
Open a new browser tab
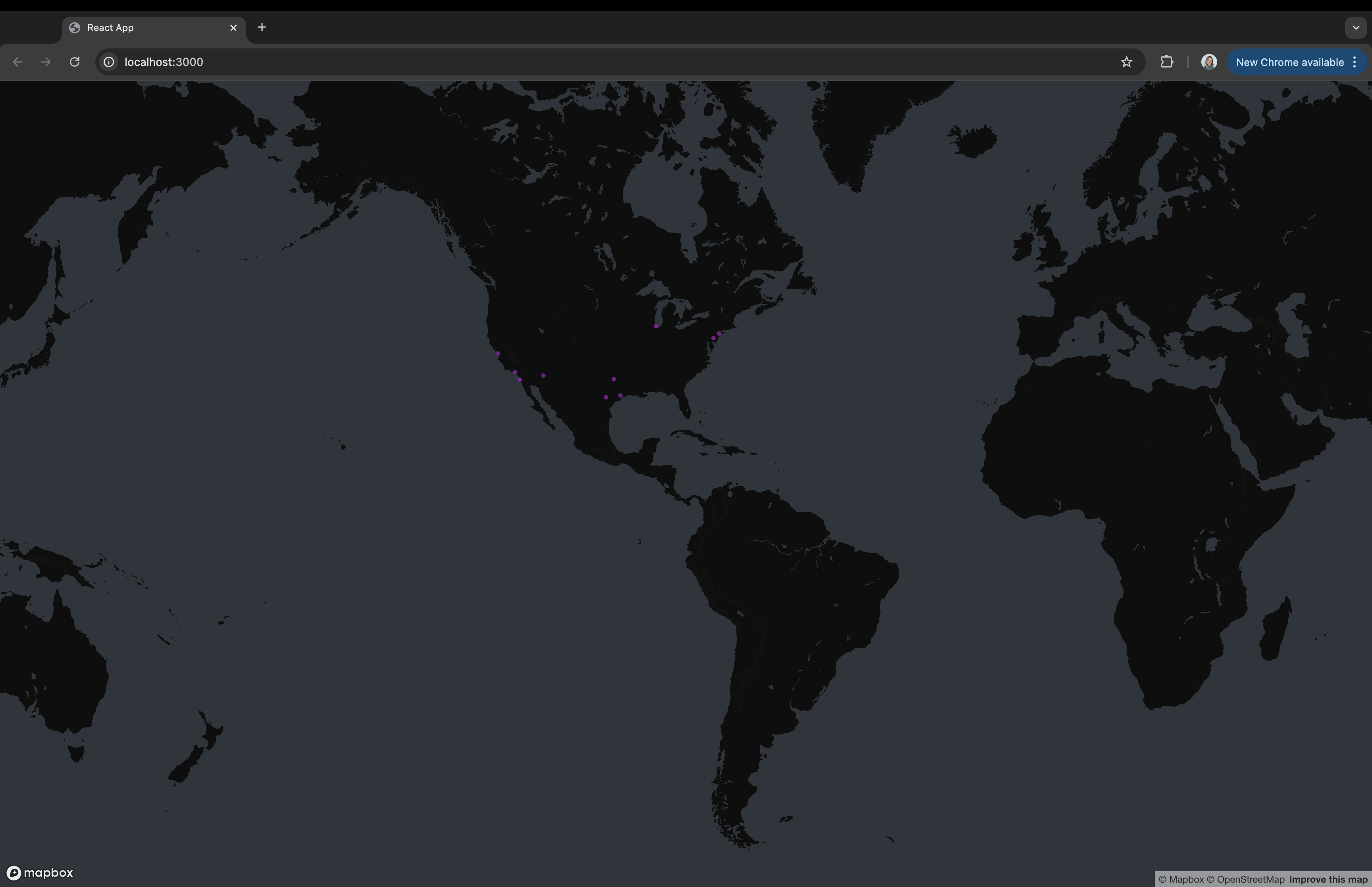click(262, 27)
